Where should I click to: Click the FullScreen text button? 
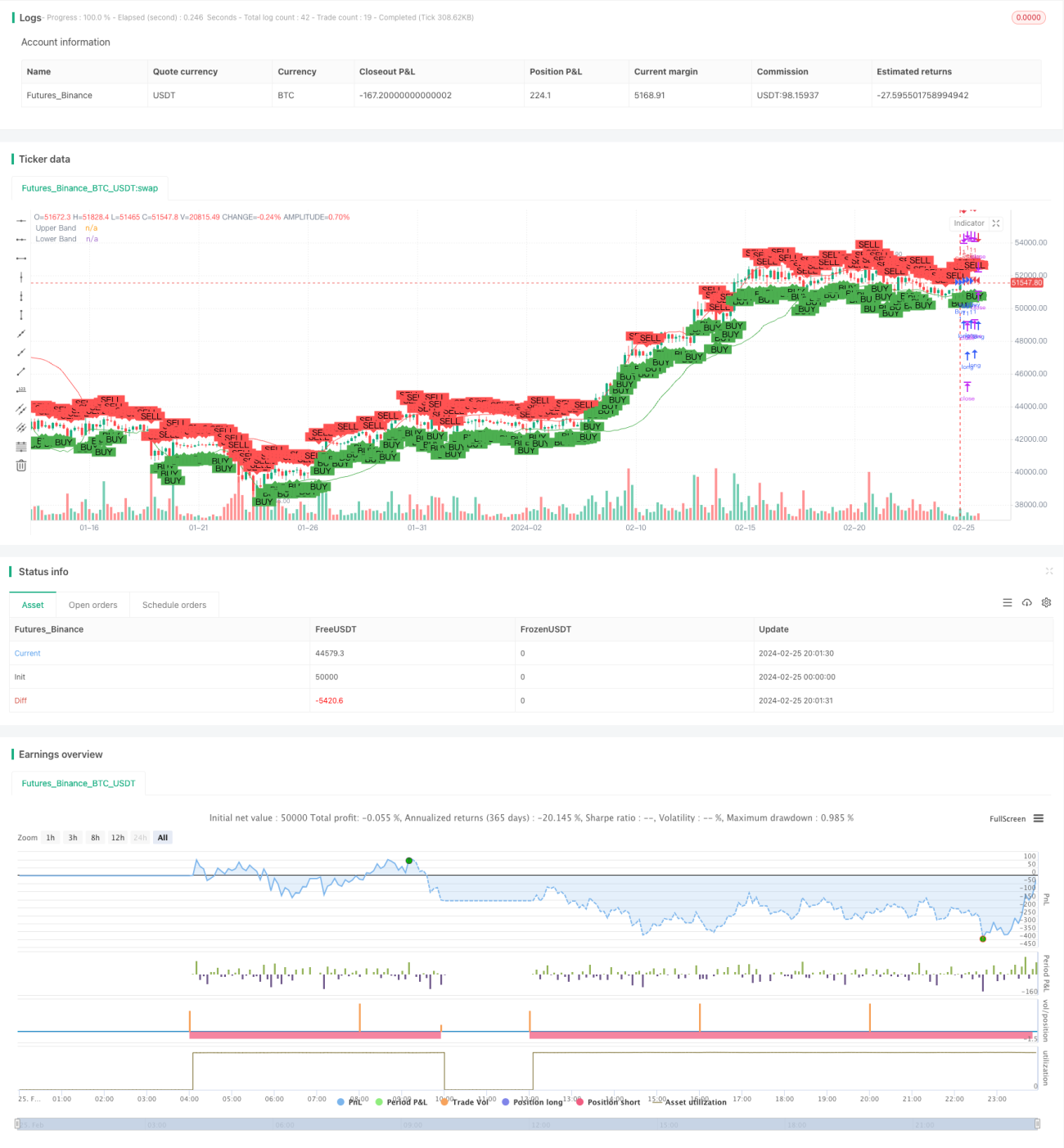(1008, 819)
